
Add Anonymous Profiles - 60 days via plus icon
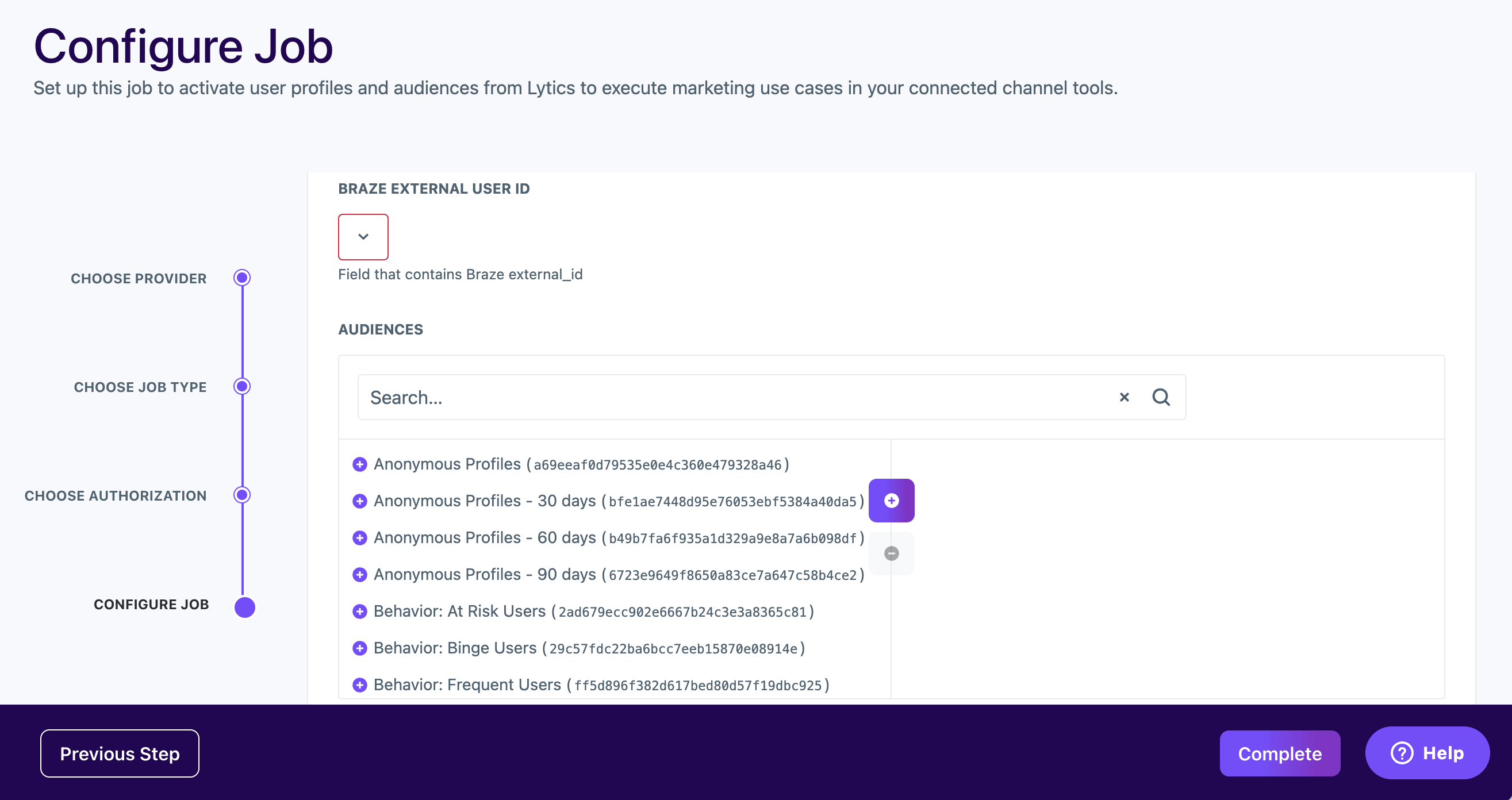360,537
